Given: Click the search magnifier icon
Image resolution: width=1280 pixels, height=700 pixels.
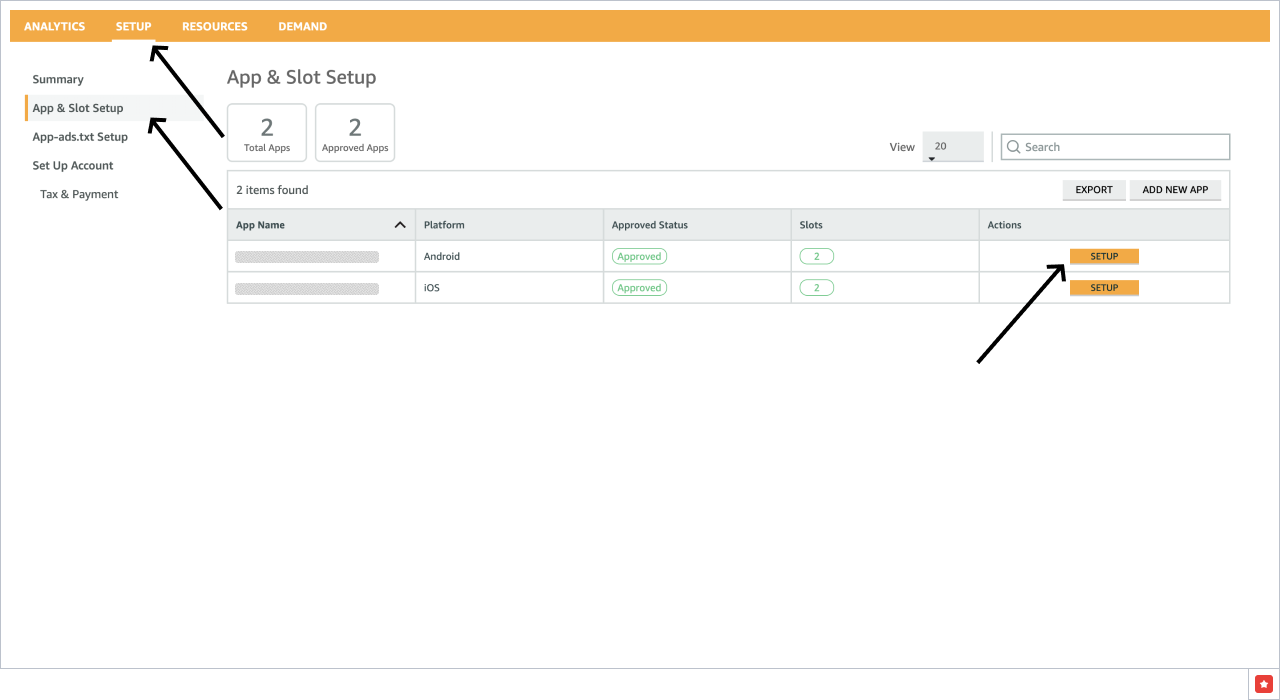Looking at the screenshot, I should 1014,146.
